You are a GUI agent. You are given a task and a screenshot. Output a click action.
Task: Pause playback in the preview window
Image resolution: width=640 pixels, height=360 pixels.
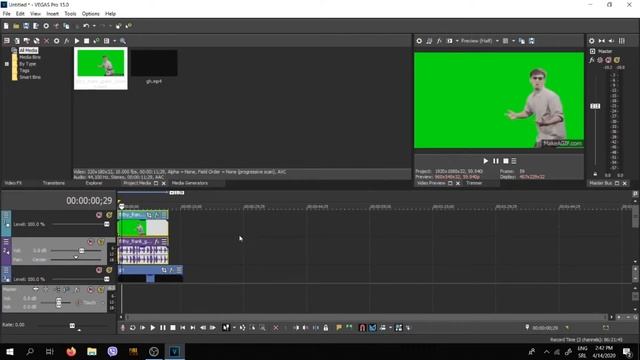(496, 161)
